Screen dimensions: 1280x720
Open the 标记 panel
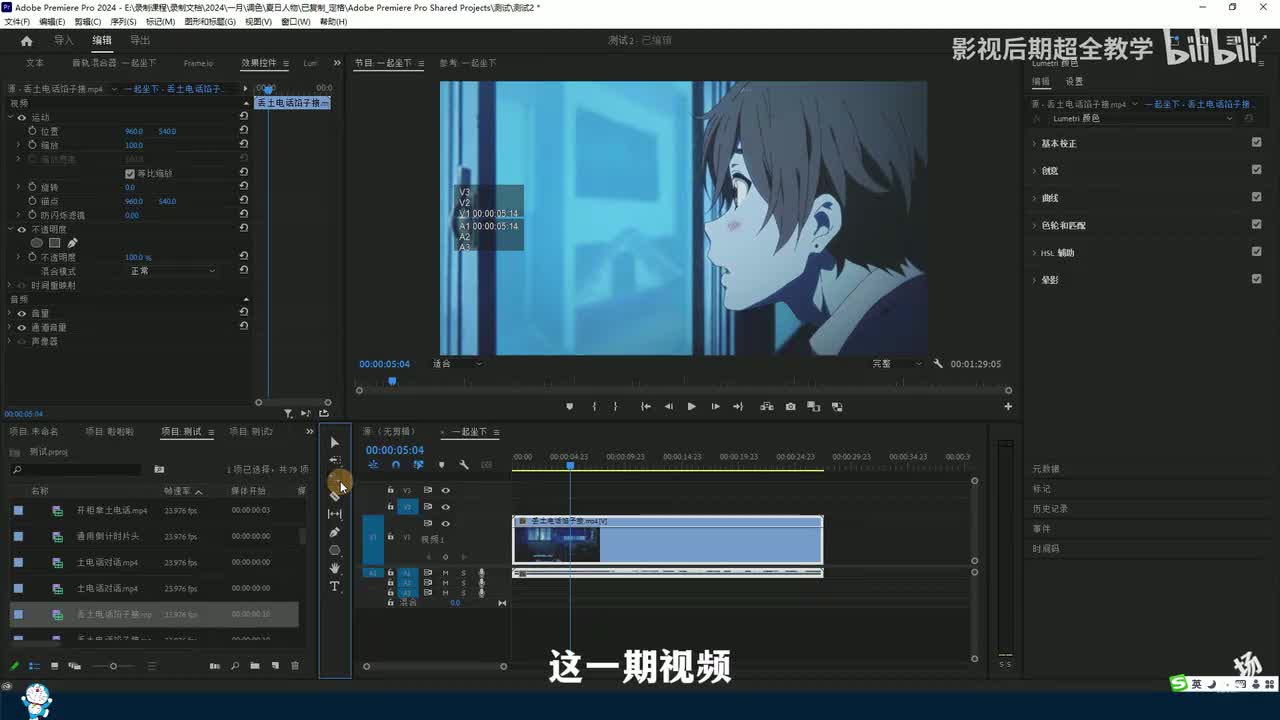[x=1041, y=489]
